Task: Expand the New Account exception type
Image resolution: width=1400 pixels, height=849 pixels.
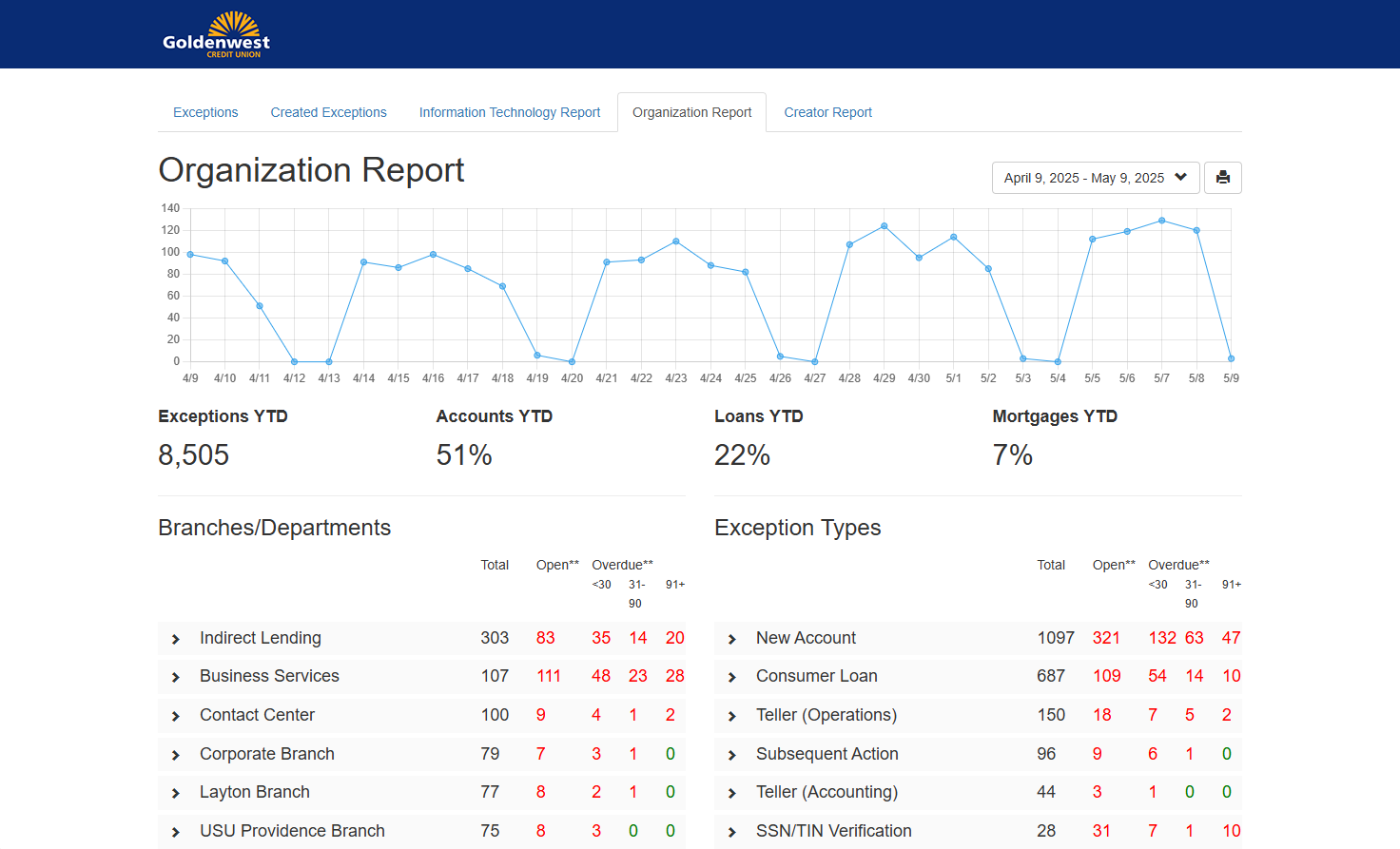Action: [x=732, y=639]
